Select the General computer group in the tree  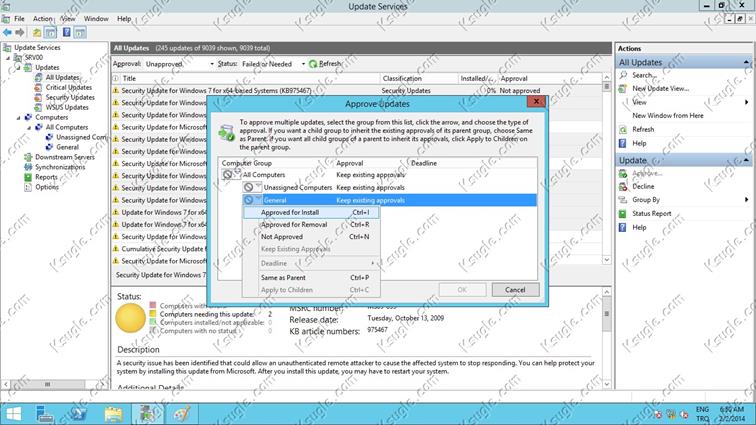(x=67, y=147)
